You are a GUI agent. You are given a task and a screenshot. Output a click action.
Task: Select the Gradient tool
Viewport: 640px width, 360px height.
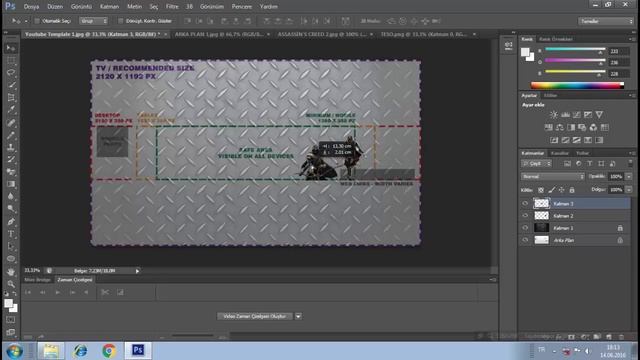(11, 184)
